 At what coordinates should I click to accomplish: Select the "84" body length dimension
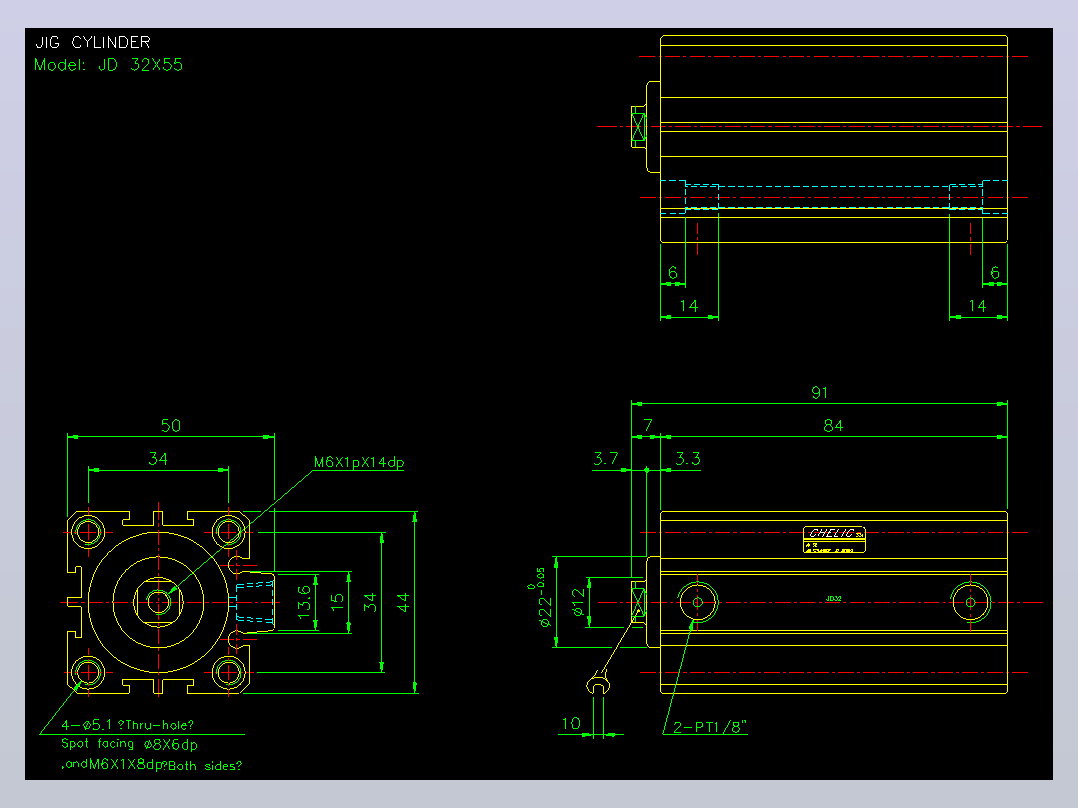pos(833,426)
